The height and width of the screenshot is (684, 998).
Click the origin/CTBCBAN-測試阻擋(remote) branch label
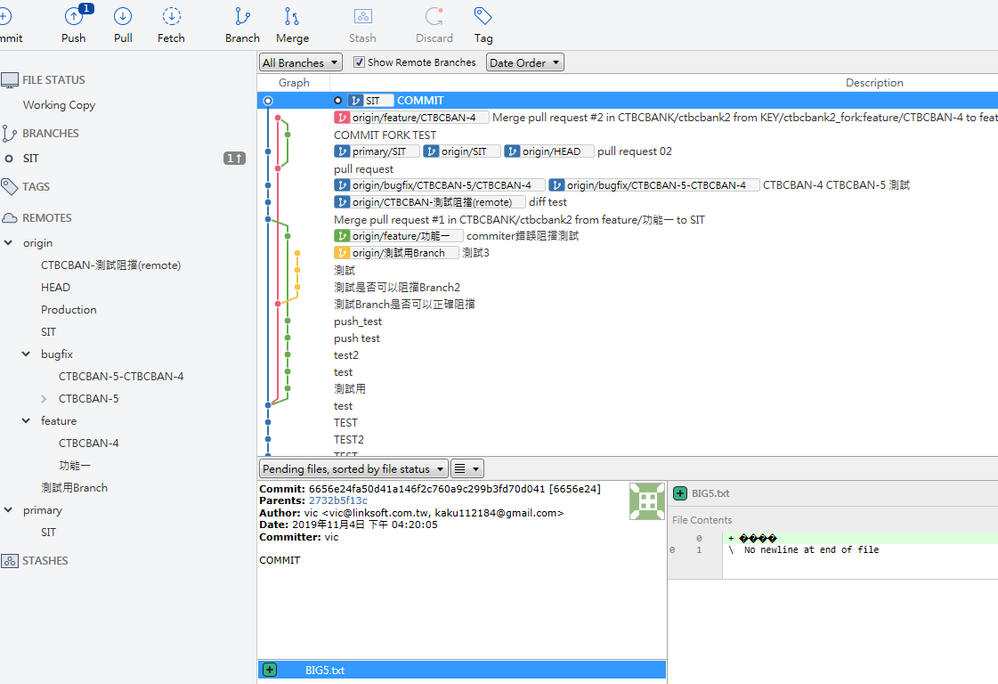430,202
